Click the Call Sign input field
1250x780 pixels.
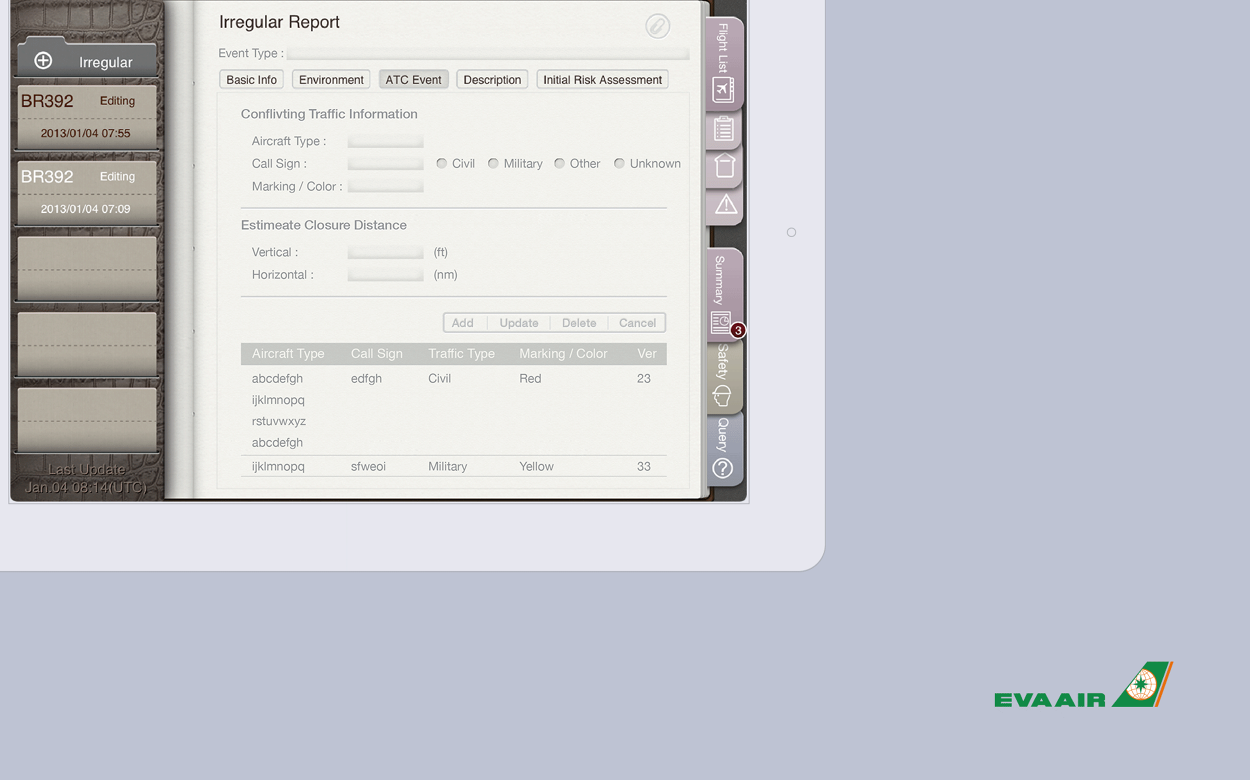(386, 163)
